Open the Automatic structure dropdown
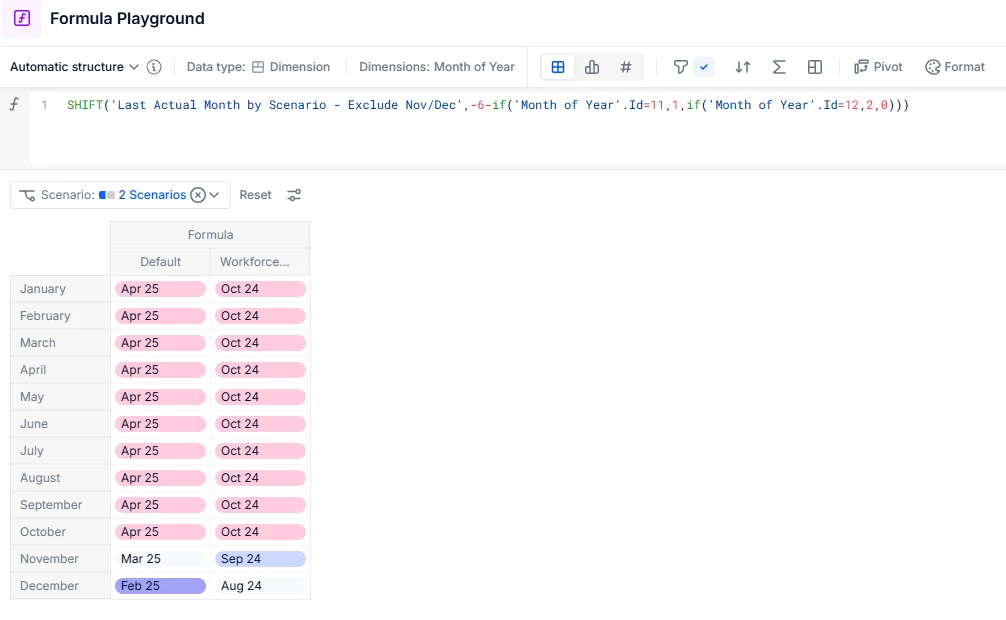 point(74,67)
